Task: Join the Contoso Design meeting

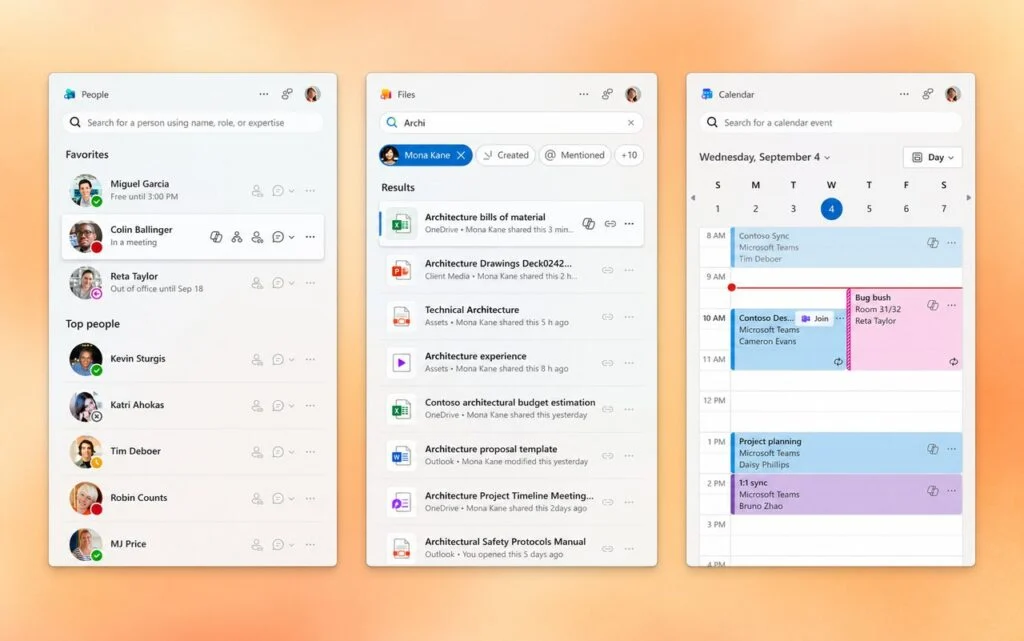Action: point(815,319)
